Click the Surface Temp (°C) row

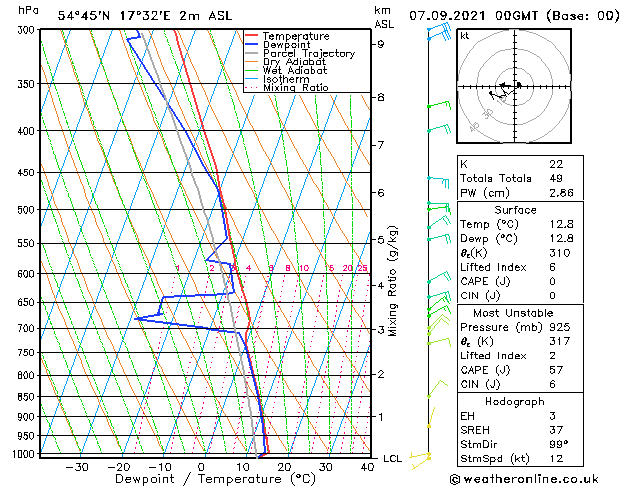tap(520, 224)
